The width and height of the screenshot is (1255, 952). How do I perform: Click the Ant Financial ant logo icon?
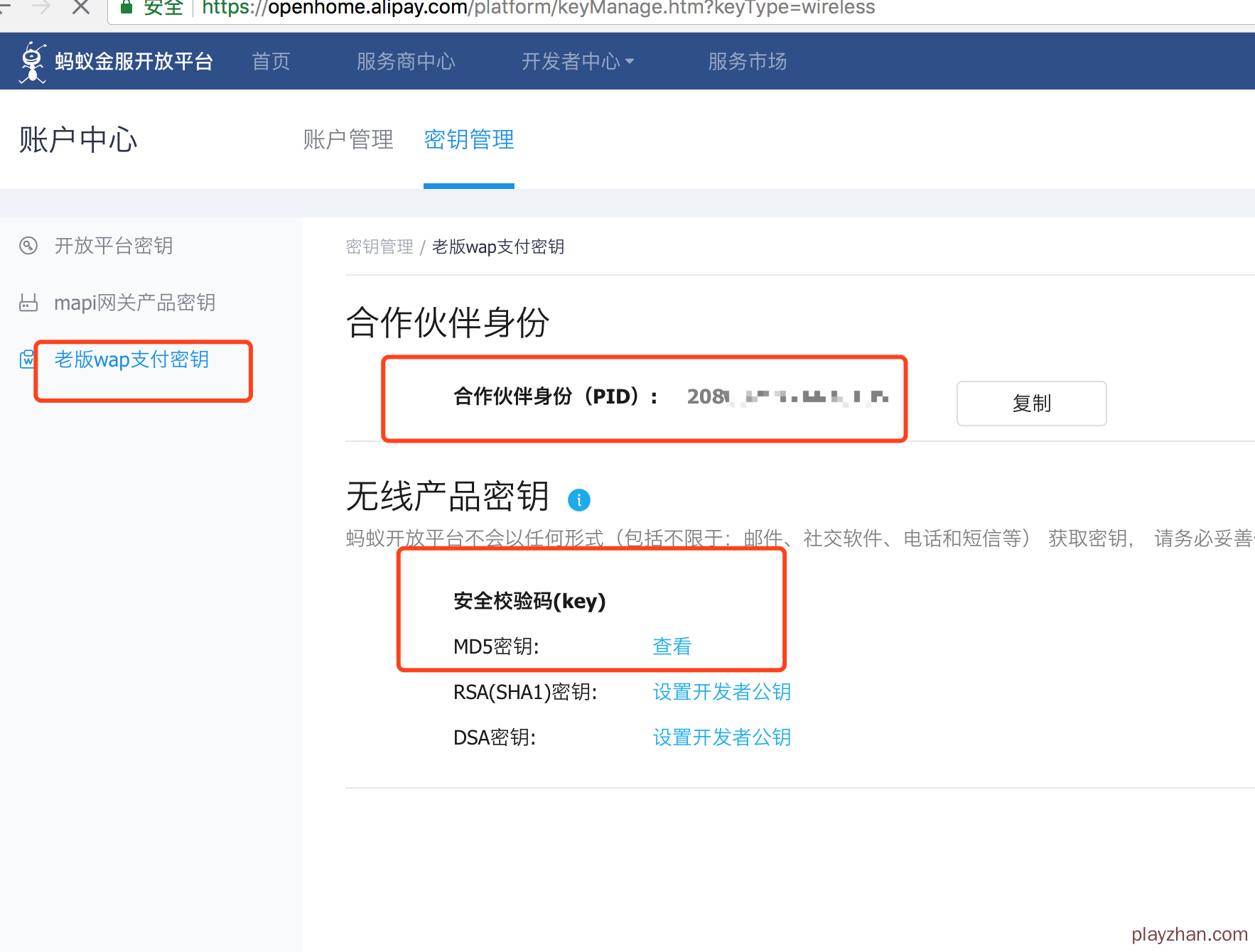[x=32, y=62]
